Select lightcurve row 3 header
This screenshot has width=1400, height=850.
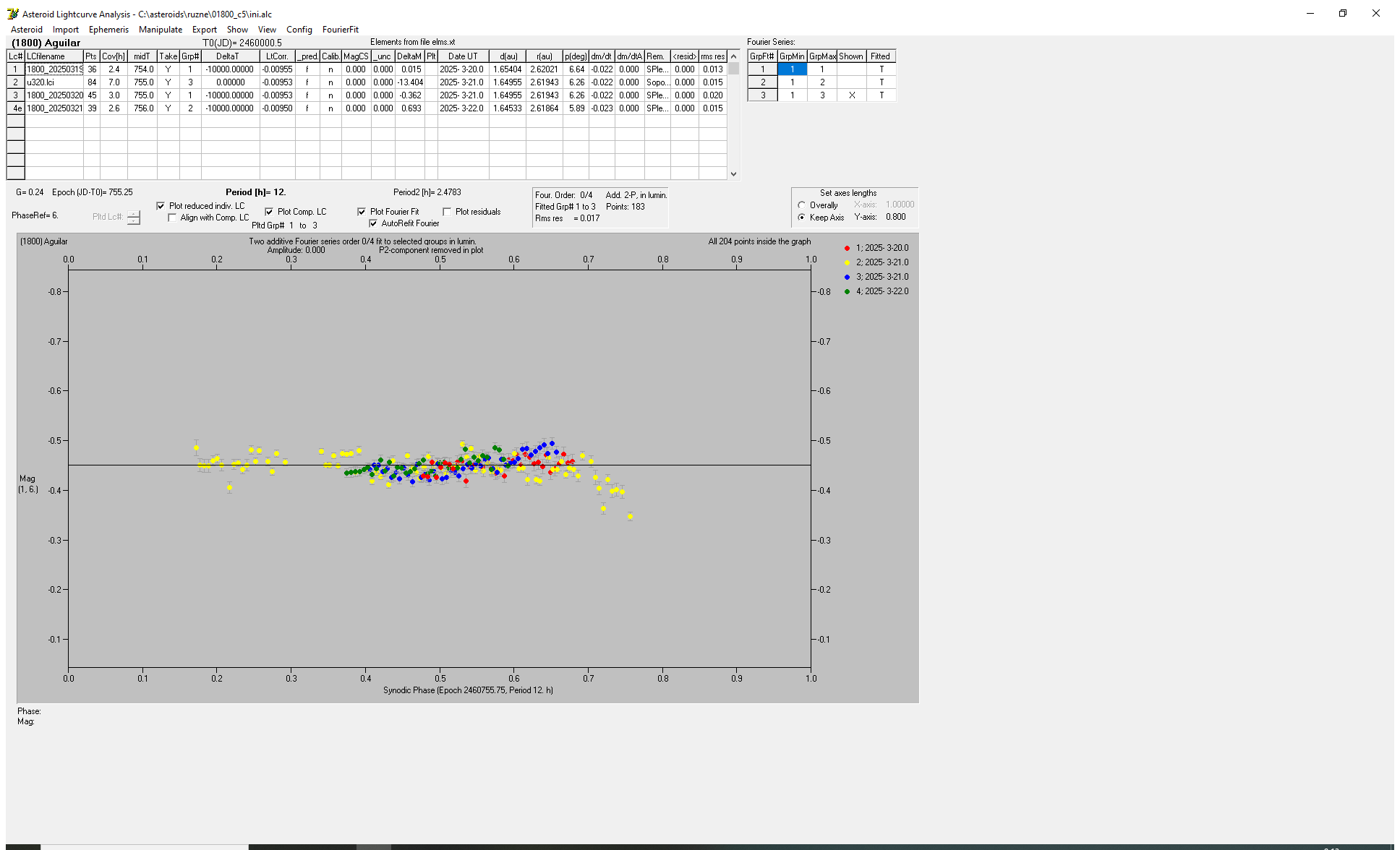pyautogui.click(x=16, y=95)
